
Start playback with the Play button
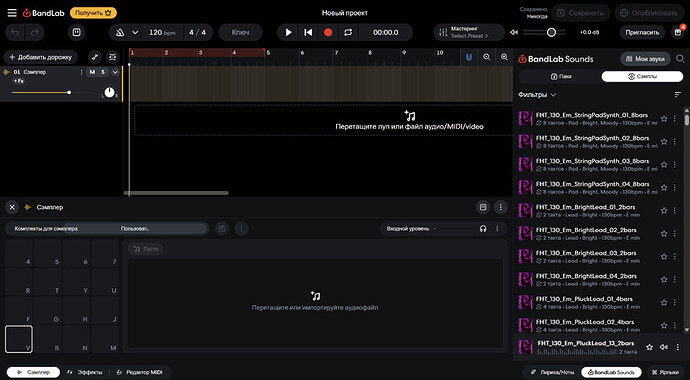pyautogui.click(x=289, y=33)
